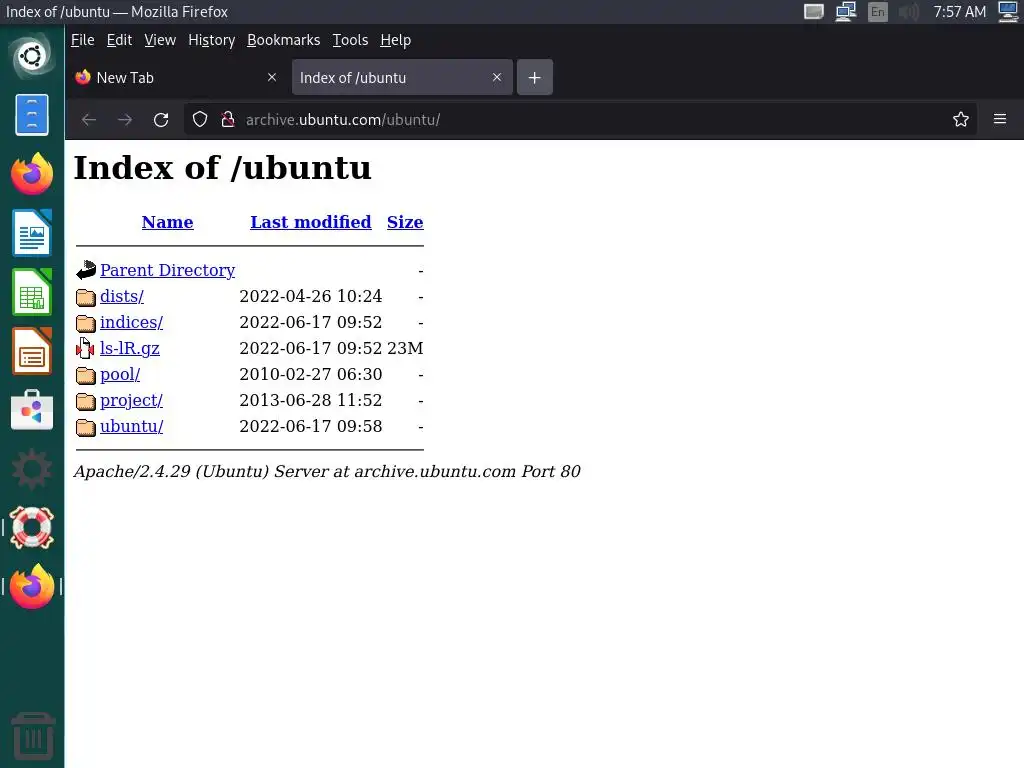Open the network connections tray icon
Screen dimensions: 1024x768
(846, 12)
